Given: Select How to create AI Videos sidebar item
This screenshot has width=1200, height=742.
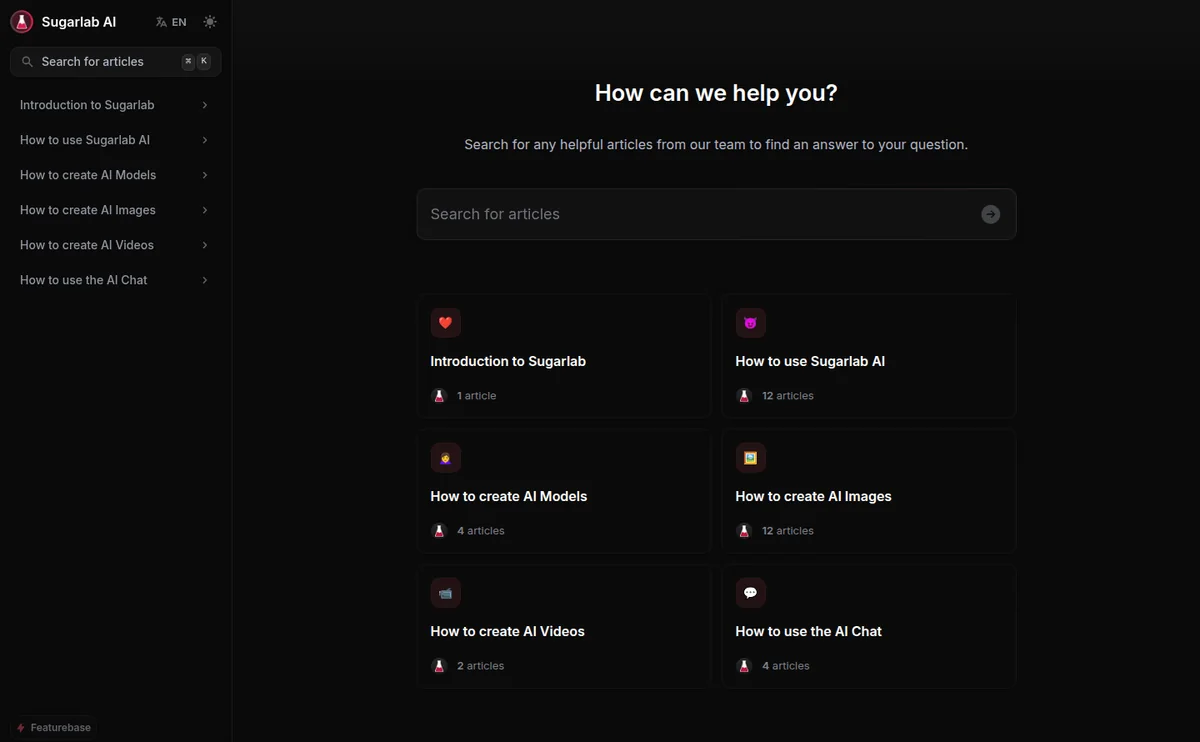Looking at the screenshot, I should coord(116,245).
